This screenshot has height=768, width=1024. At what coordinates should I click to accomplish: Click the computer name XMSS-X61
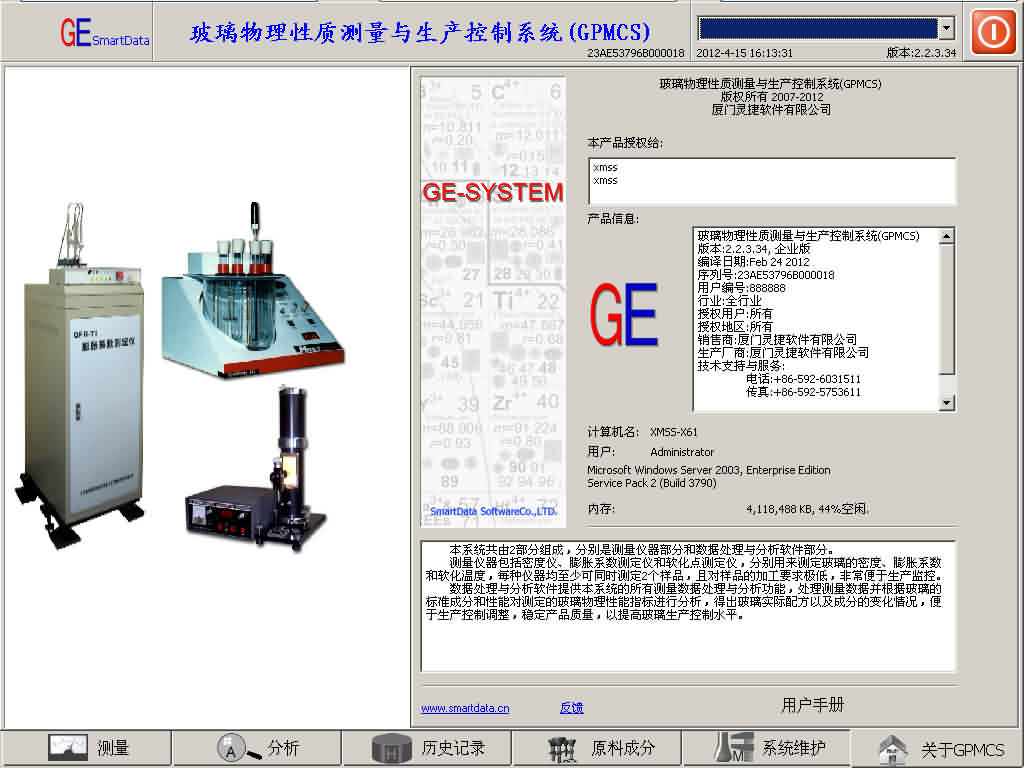point(673,432)
